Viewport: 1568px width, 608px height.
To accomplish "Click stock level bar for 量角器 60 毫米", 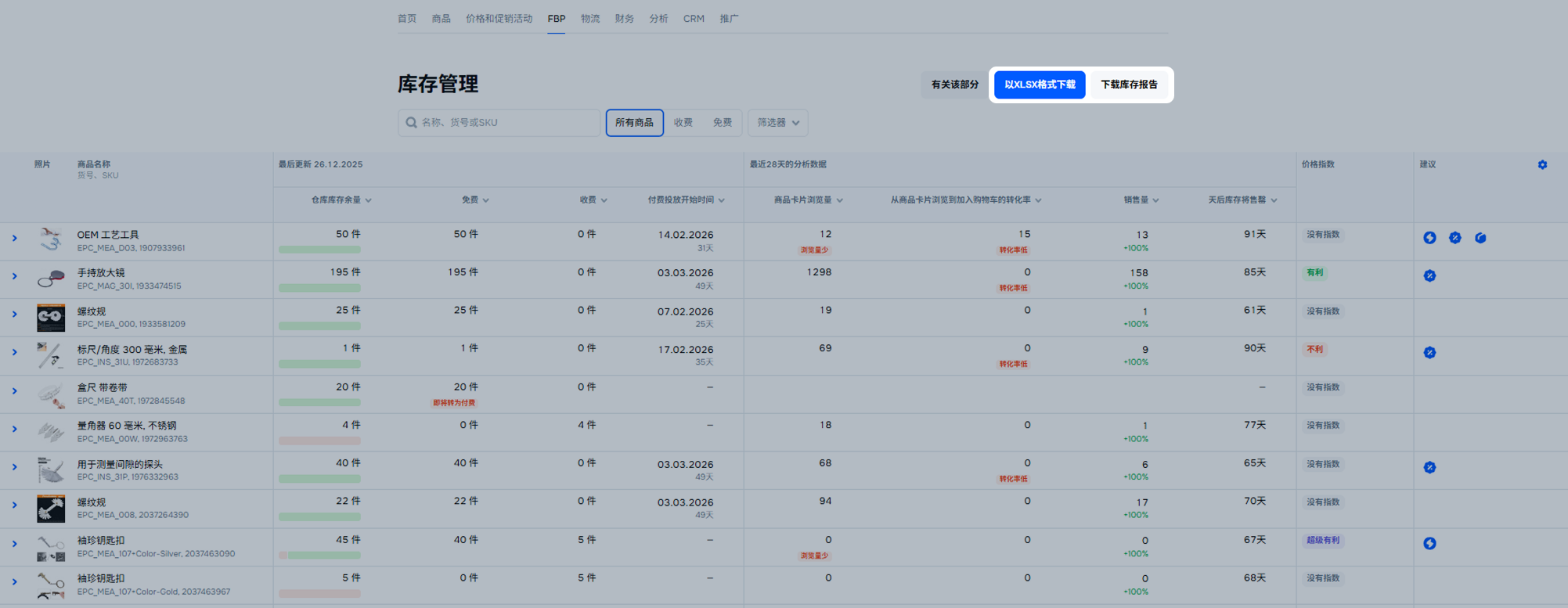I will click(x=319, y=441).
